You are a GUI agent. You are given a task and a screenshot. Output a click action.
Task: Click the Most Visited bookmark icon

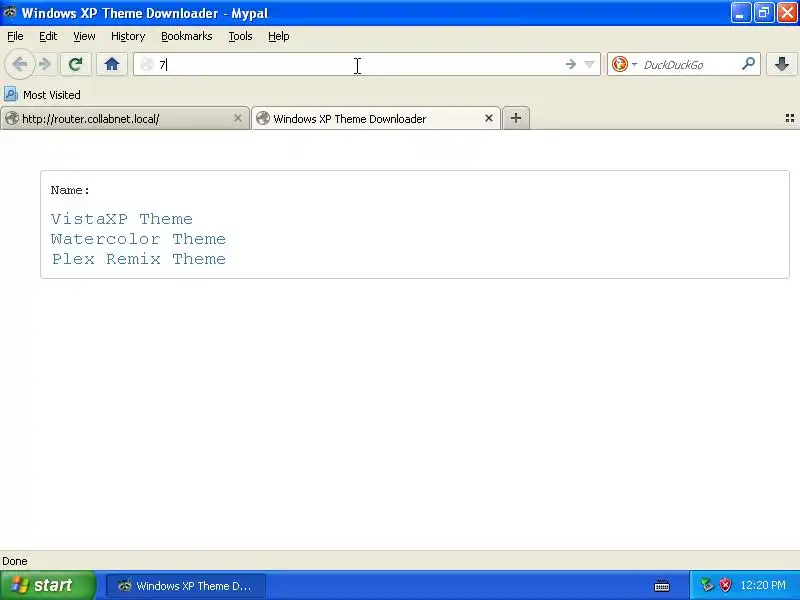pyautogui.click(x=11, y=94)
